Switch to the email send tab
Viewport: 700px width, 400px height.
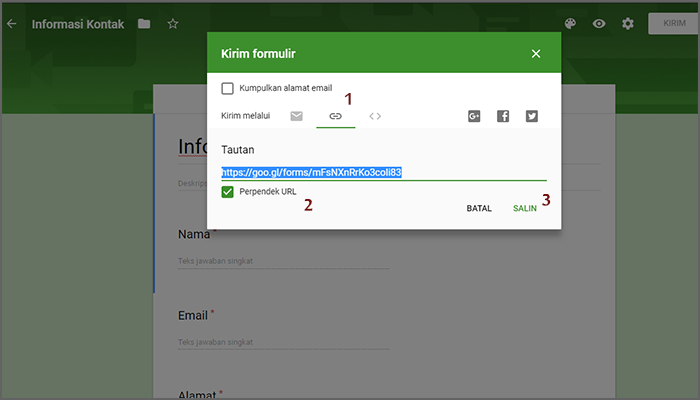pos(296,116)
